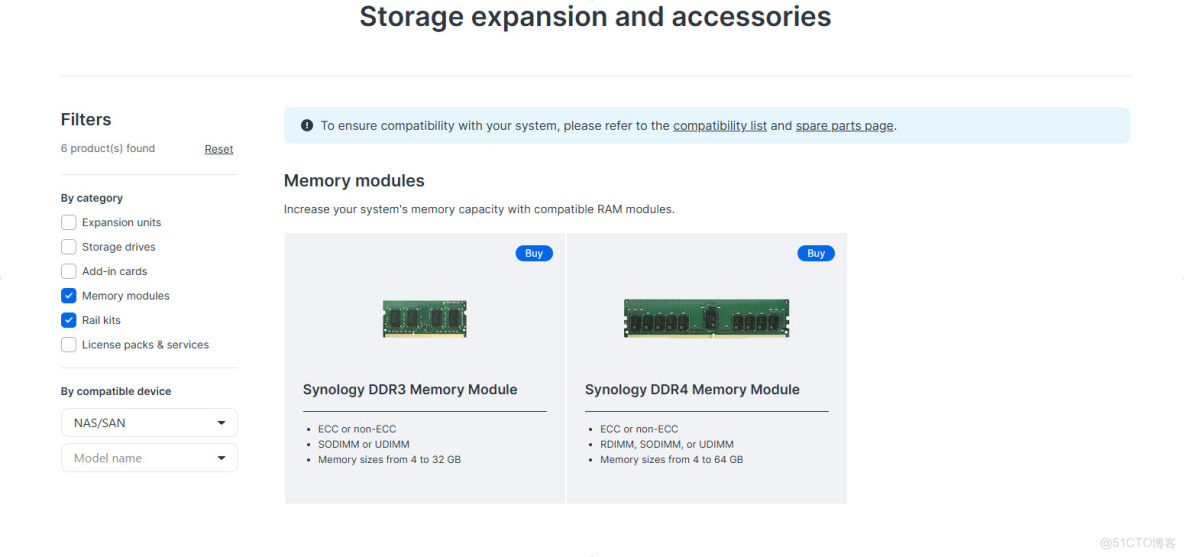Open Synology DDR4 Memory Module title

[x=692, y=390]
